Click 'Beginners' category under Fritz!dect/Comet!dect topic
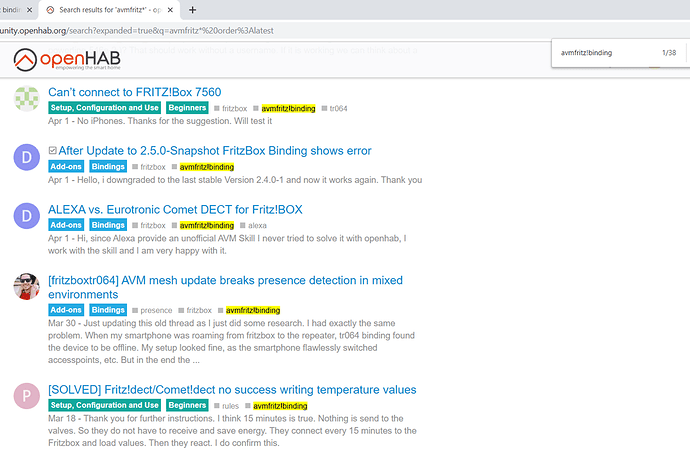This screenshot has width=690, height=454. click(x=187, y=405)
